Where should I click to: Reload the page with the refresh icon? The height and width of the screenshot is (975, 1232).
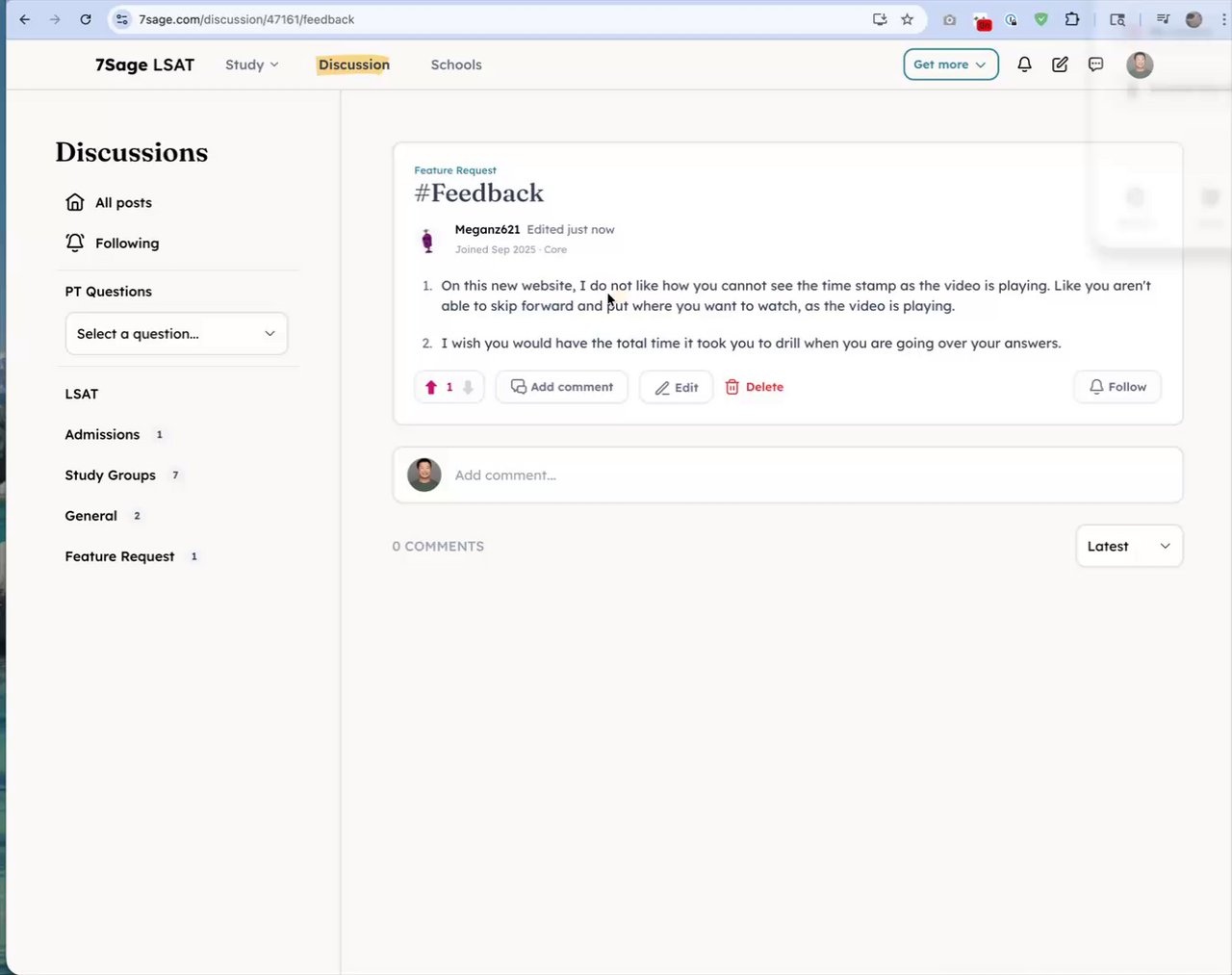coord(86,19)
